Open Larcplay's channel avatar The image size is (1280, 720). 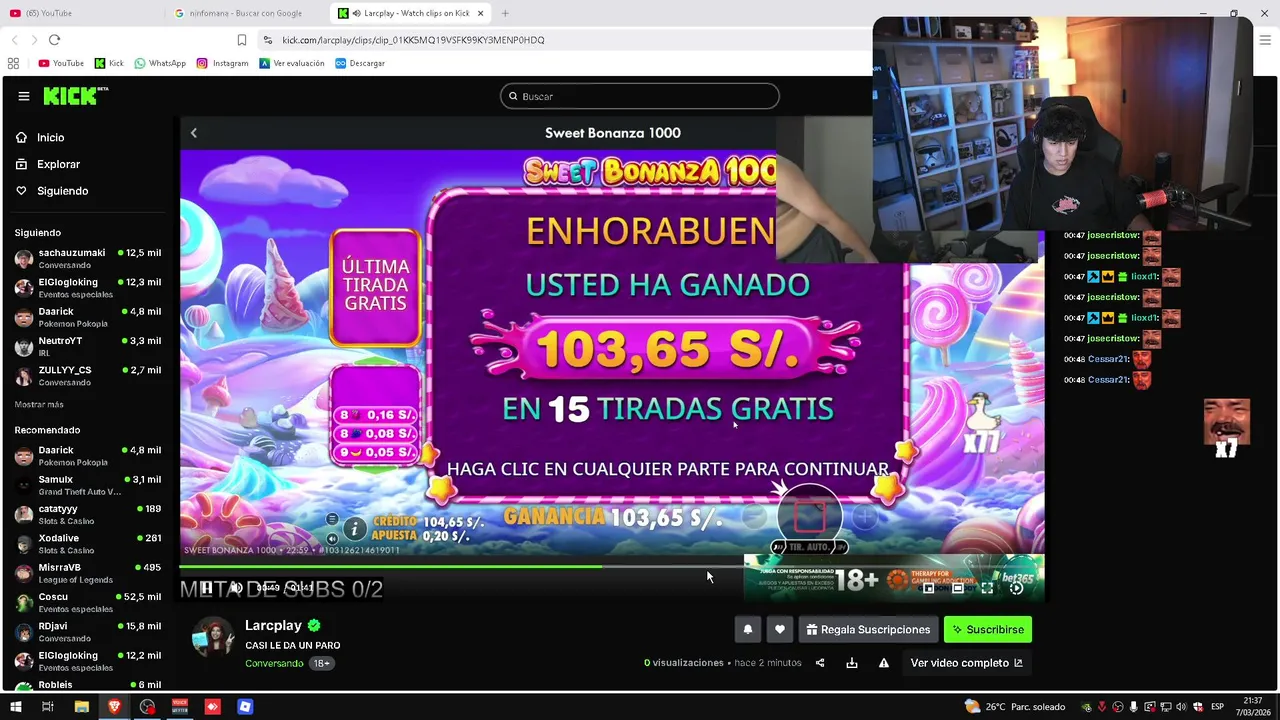(212, 636)
